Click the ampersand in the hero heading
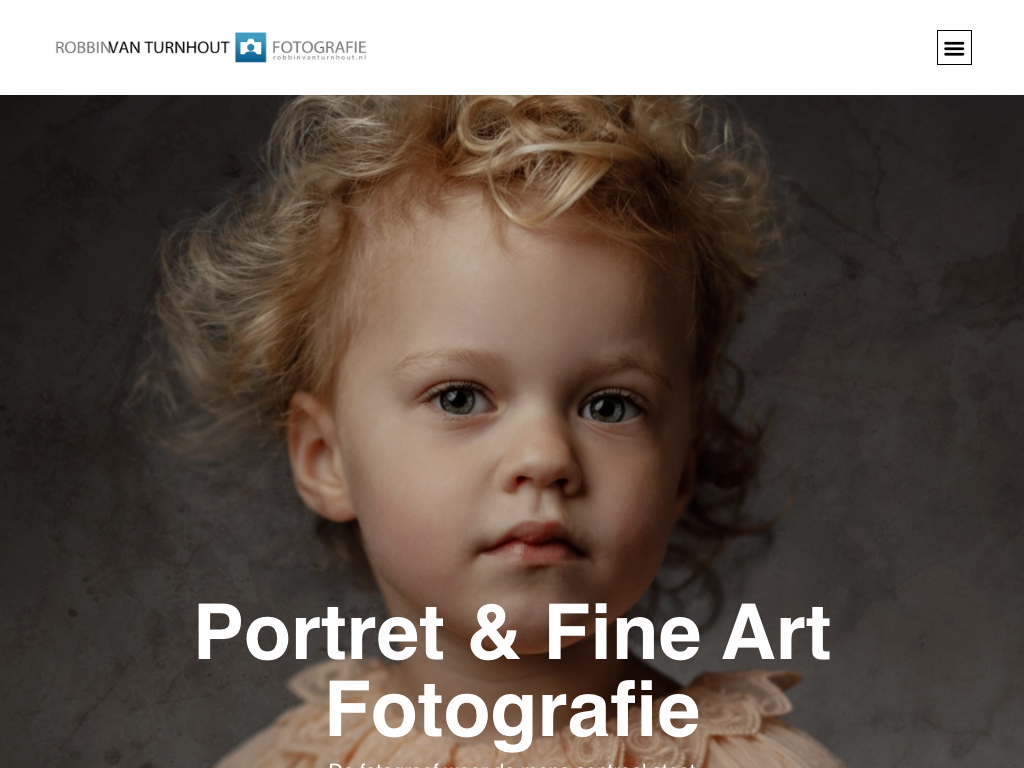The height and width of the screenshot is (768, 1024). (494, 632)
